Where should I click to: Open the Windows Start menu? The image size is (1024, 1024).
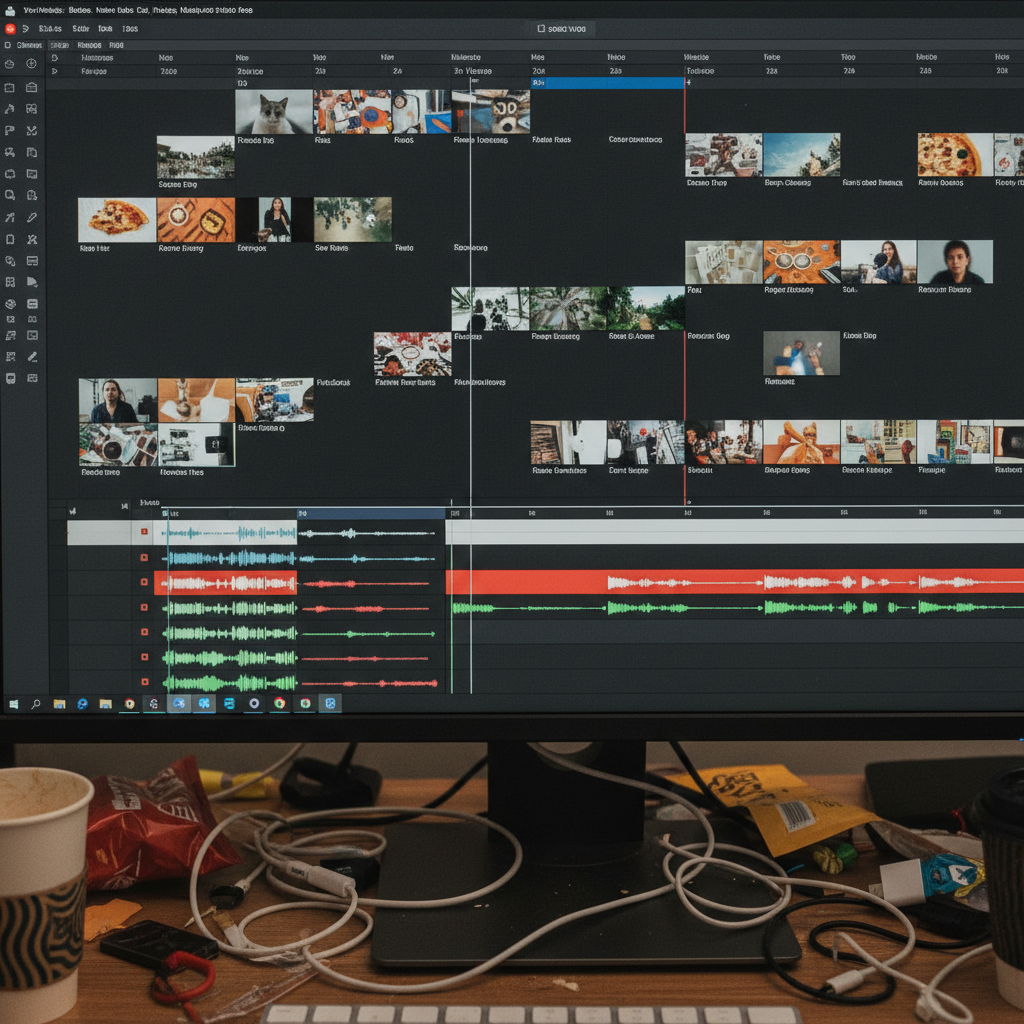pos(13,704)
